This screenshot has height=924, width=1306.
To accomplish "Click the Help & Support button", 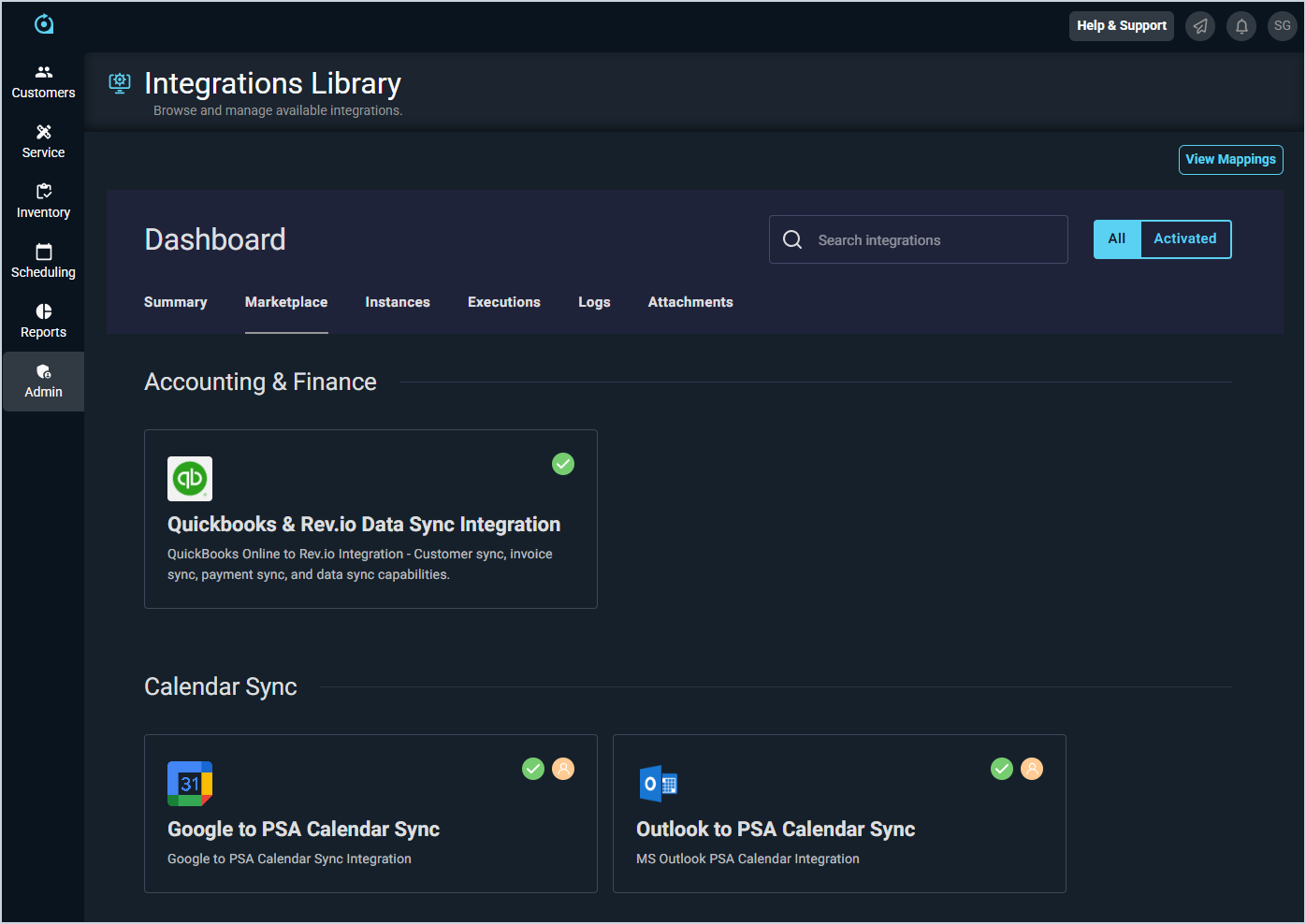I will pyautogui.click(x=1121, y=26).
